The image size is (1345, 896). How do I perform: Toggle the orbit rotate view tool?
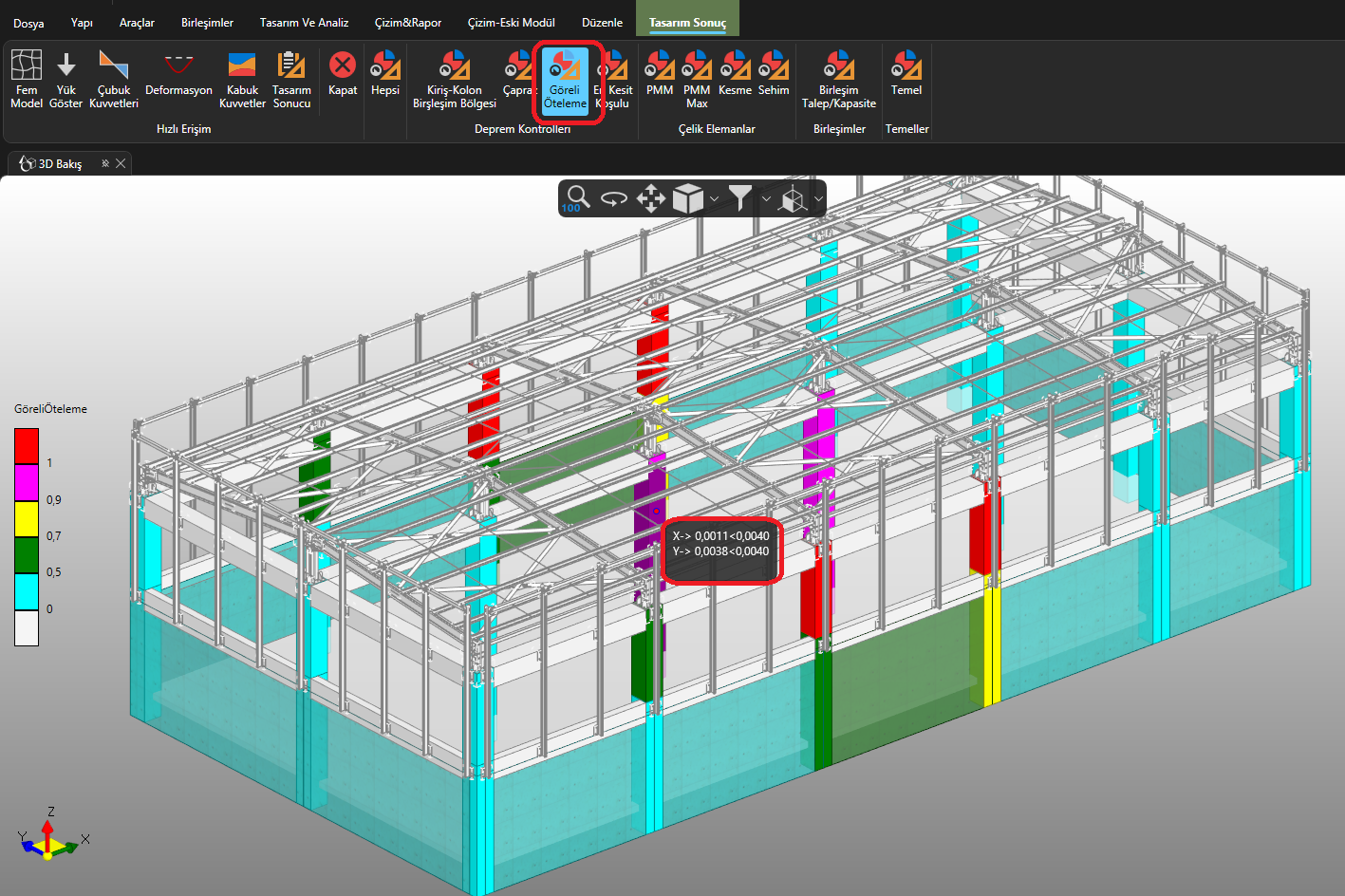pyautogui.click(x=614, y=198)
